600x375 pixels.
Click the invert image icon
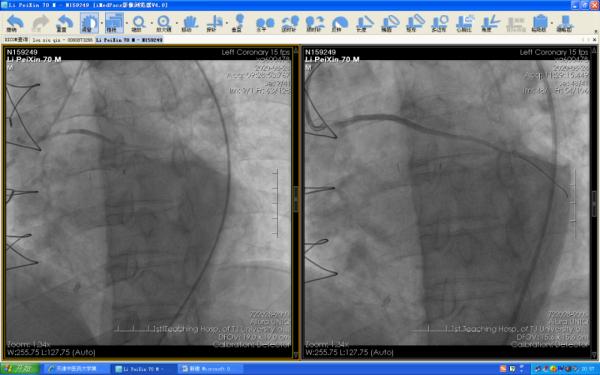pyautogui.click(x=339, y=23)
